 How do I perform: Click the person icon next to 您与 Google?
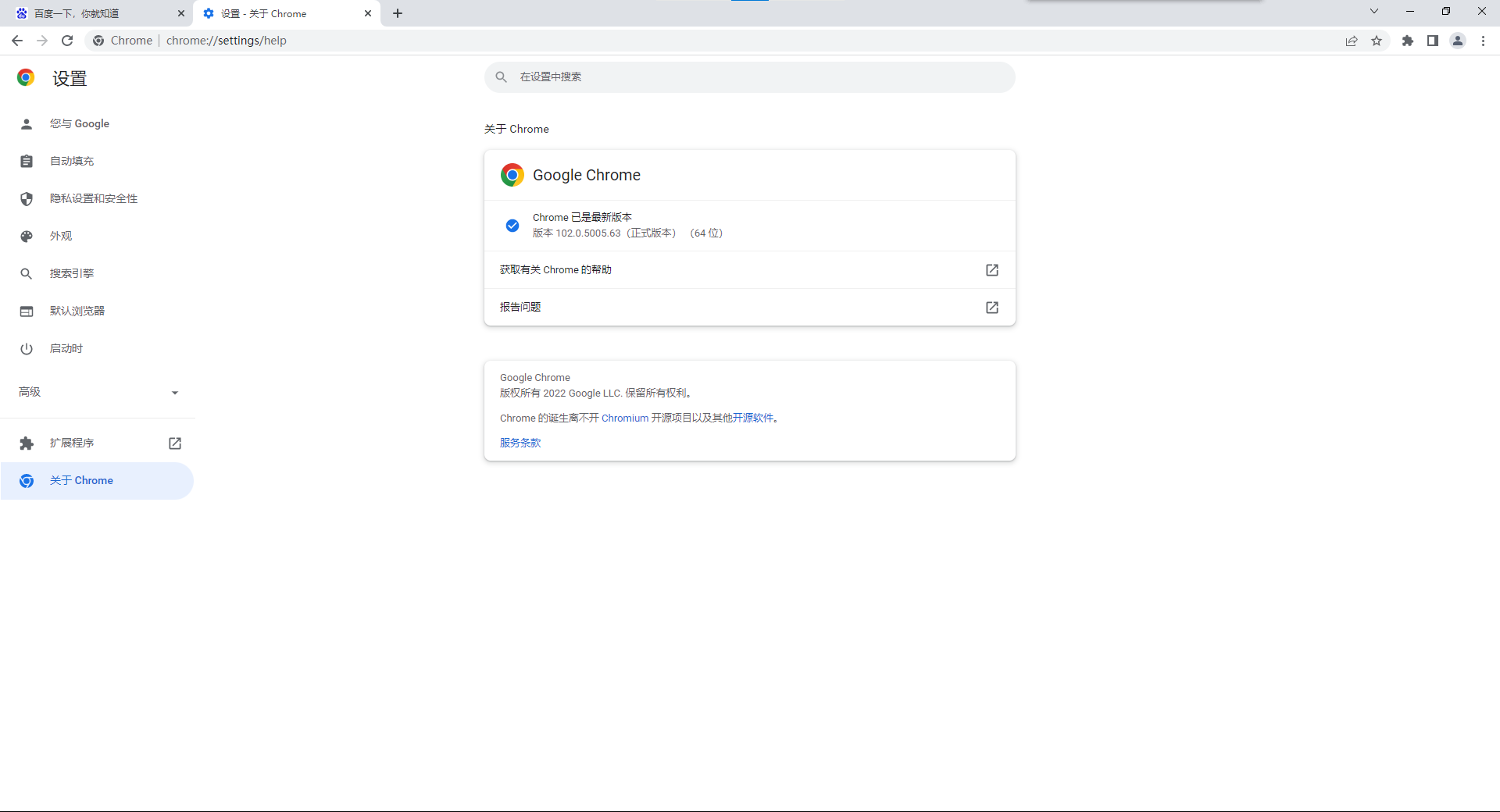27,124
